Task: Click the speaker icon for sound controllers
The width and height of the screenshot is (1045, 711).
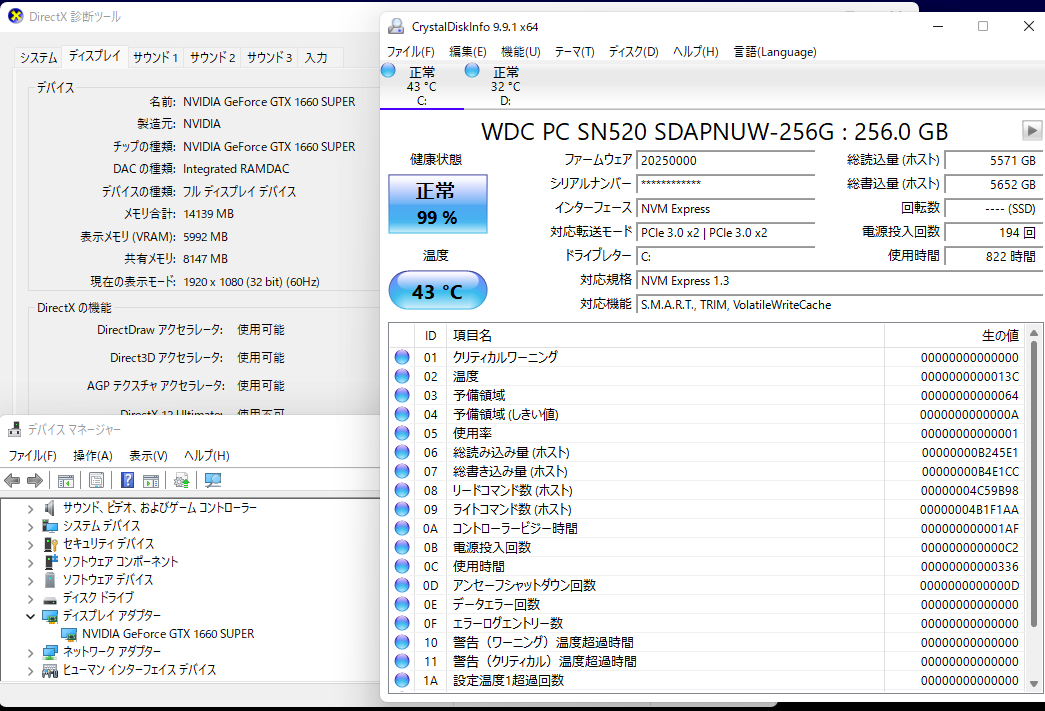Action: click(49, 508)
